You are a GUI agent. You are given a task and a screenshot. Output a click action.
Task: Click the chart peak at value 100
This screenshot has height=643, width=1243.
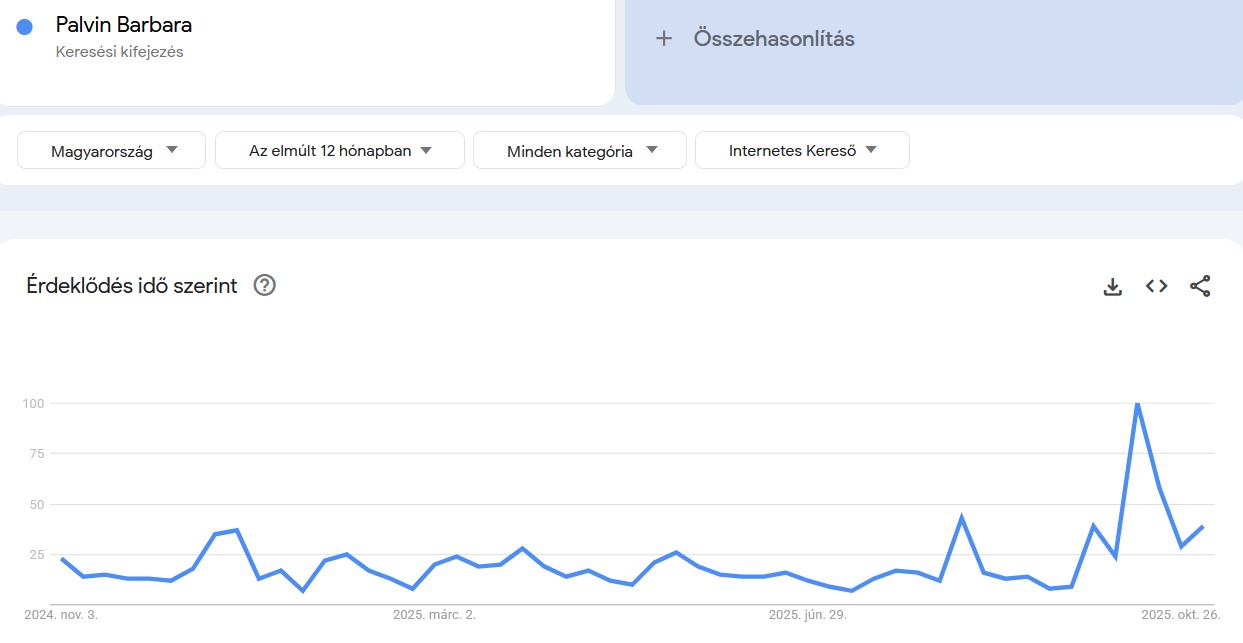pos(1136,404)
